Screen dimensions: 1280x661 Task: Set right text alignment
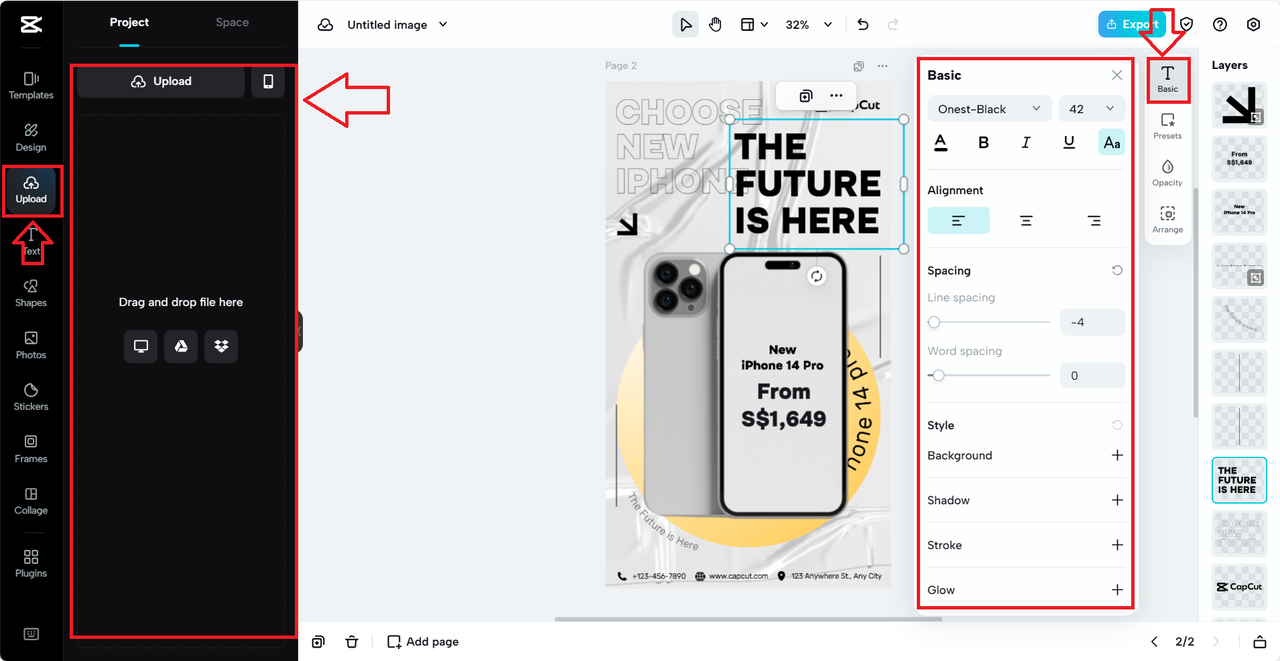click(1094, 221)
